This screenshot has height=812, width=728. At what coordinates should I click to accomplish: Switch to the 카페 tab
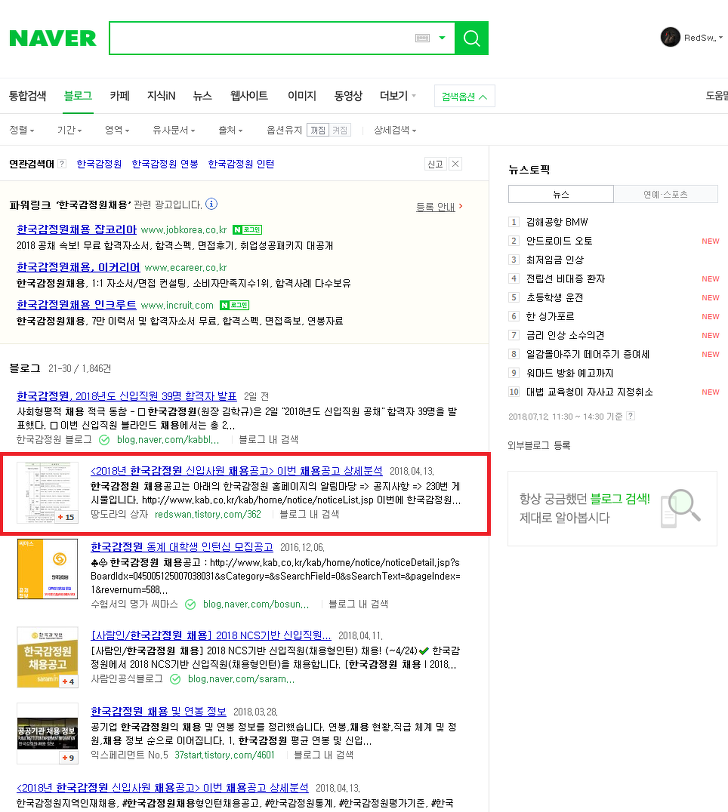(x=120, y=96)
